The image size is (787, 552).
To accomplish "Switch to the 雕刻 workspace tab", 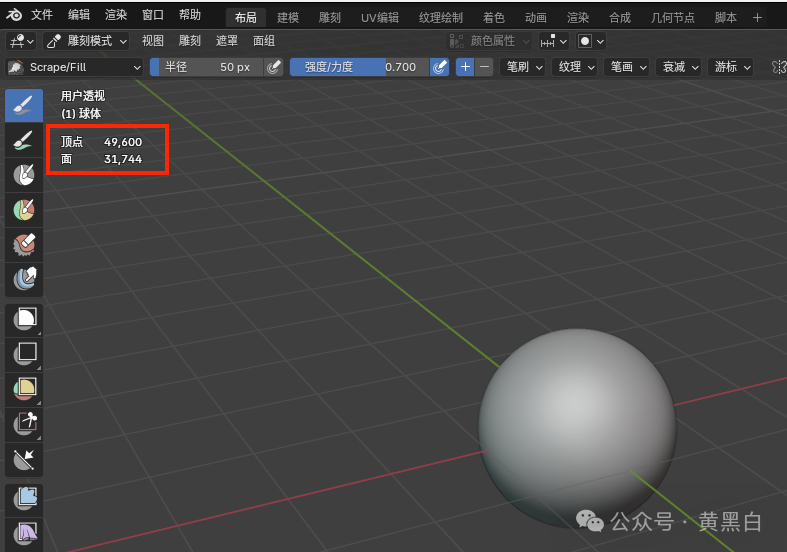I will [x=330, y=18].
